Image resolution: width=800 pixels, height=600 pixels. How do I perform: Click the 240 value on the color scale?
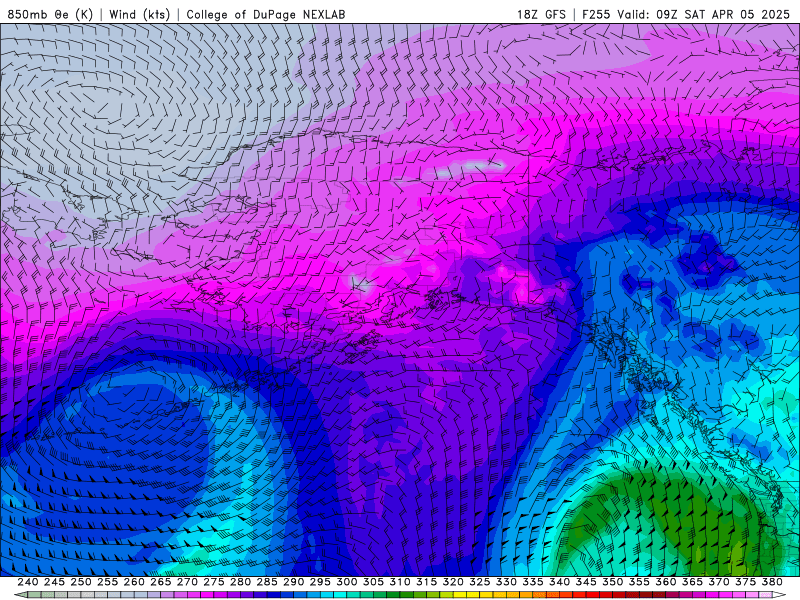coord(28,582)
